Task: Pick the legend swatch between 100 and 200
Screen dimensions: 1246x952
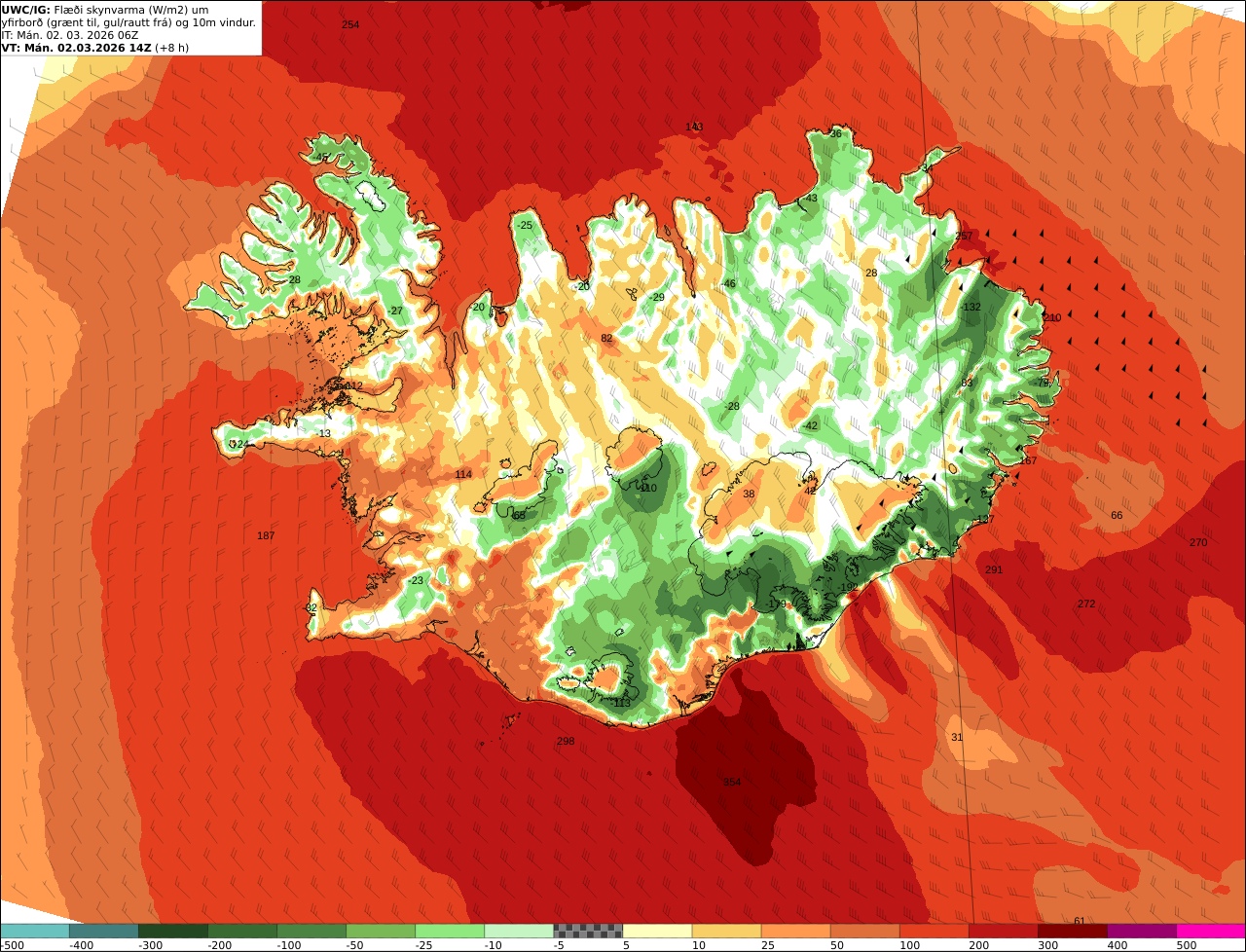Action: coord(933,931)
